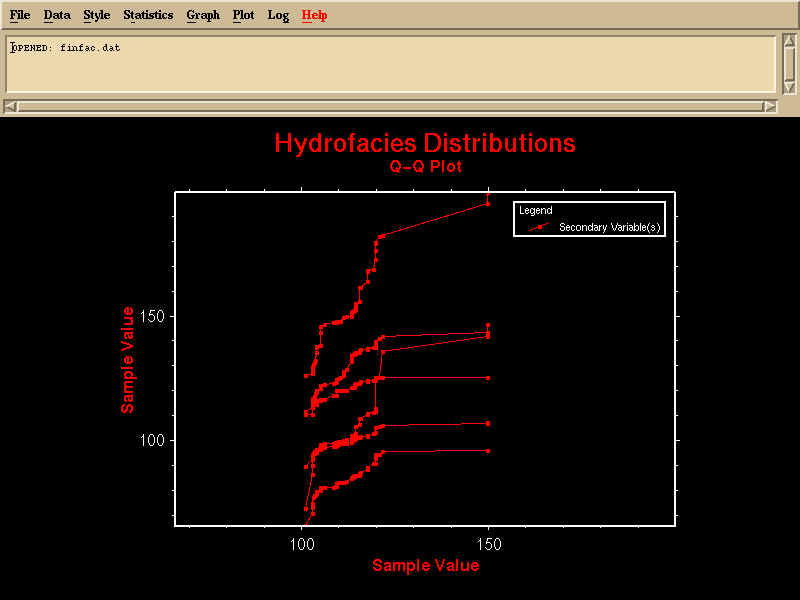Open the File menu
Screen dimensions: 800x600
coord(20,15)
